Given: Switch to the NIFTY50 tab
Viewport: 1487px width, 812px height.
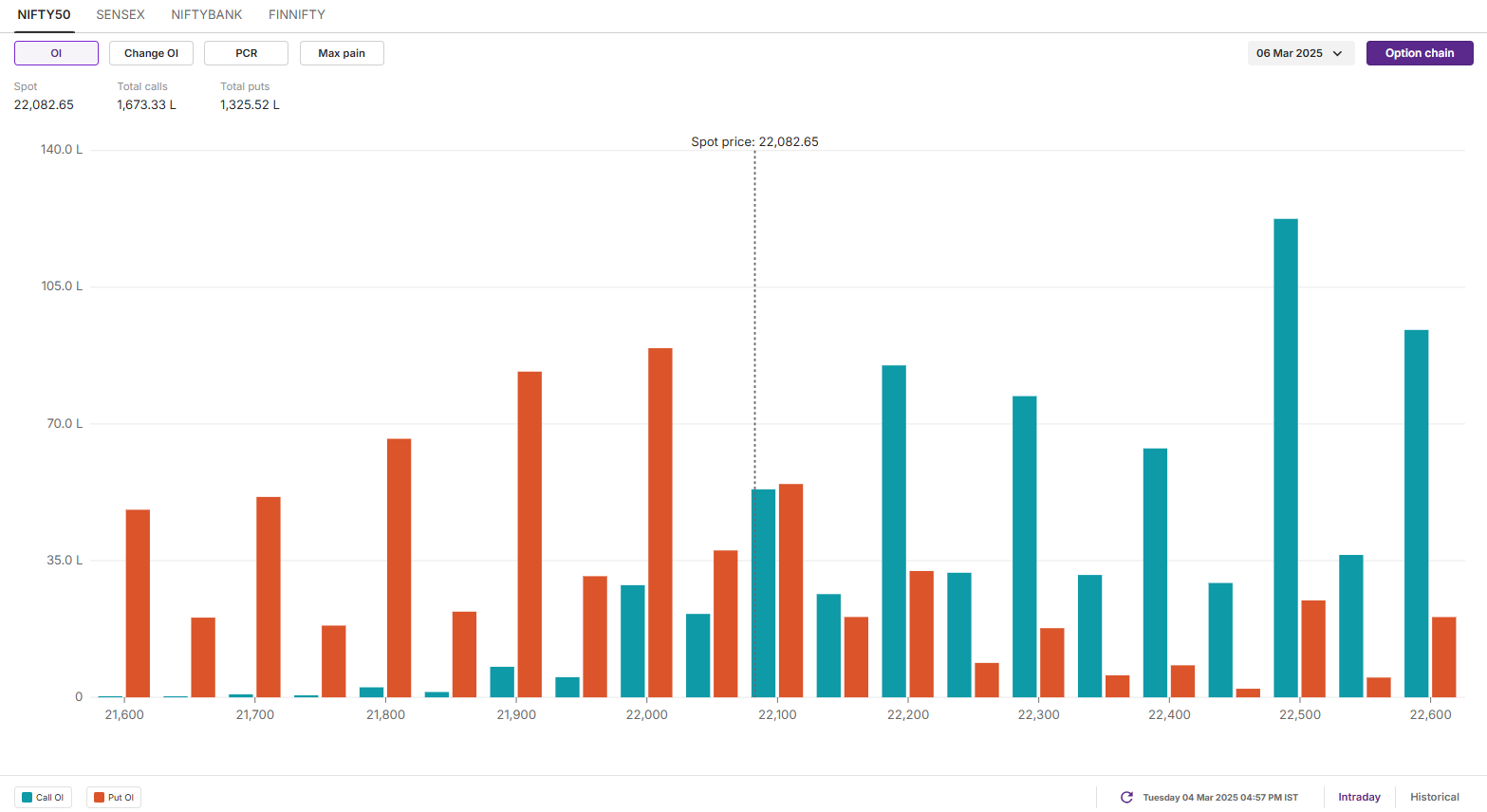Looking at the screenshot, I should (x=44, y=15).
